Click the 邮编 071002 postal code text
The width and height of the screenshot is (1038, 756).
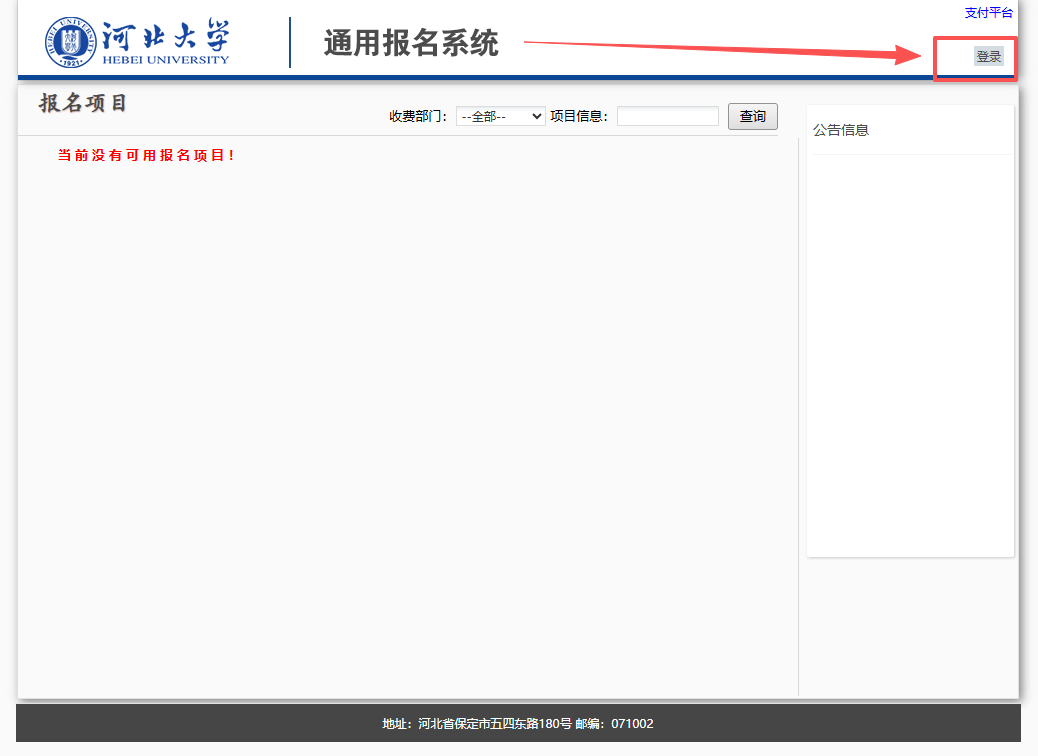614,724
